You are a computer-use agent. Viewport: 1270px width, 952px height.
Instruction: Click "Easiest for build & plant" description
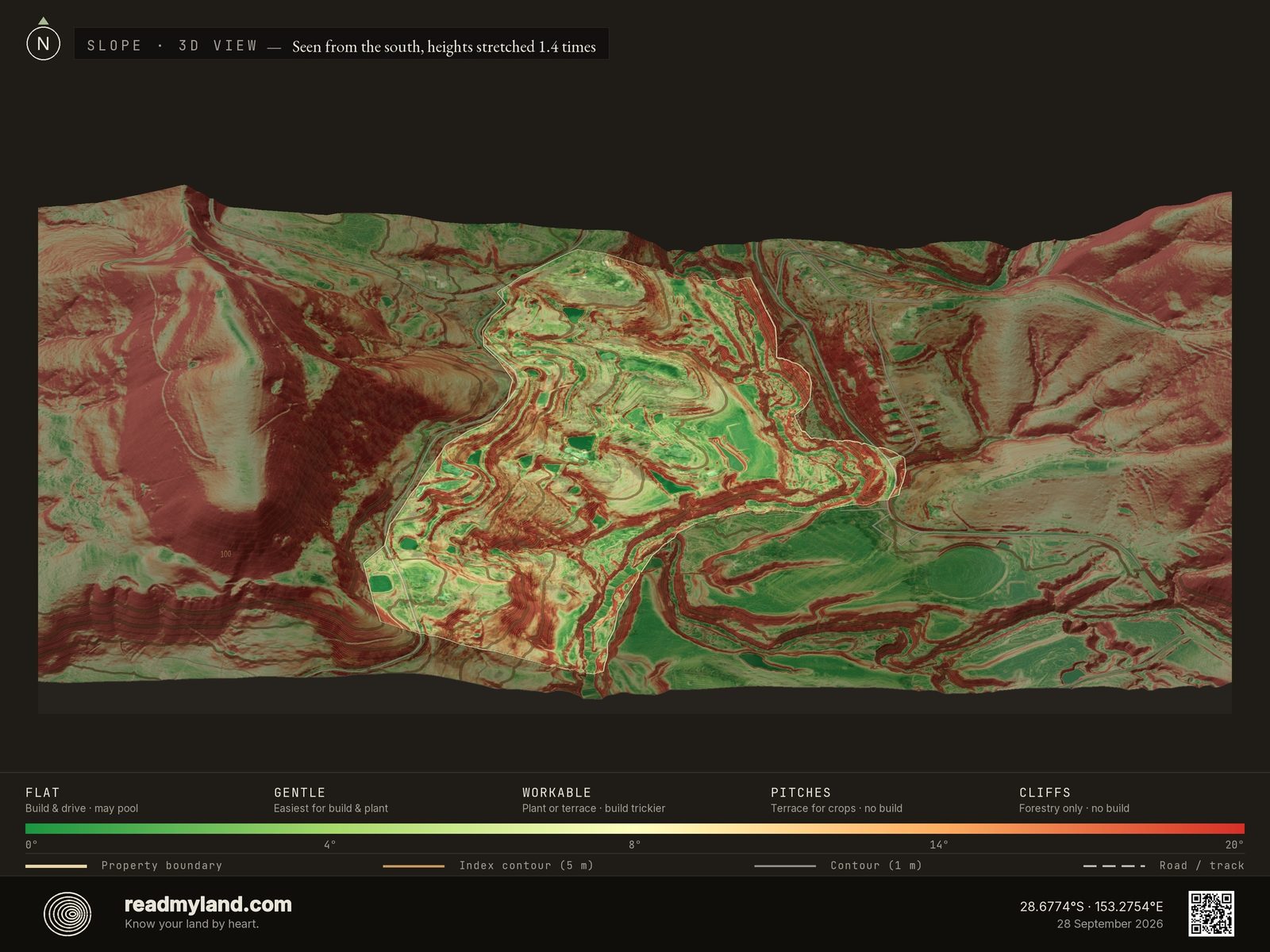coord(331,808)
